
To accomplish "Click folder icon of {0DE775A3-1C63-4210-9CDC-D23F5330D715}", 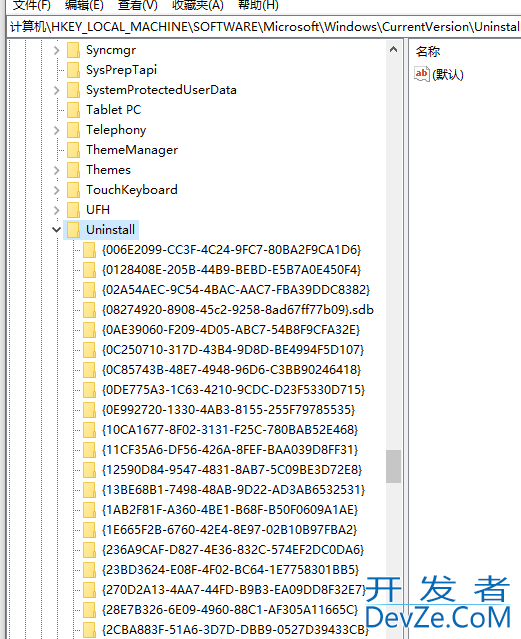I will 89,390.
